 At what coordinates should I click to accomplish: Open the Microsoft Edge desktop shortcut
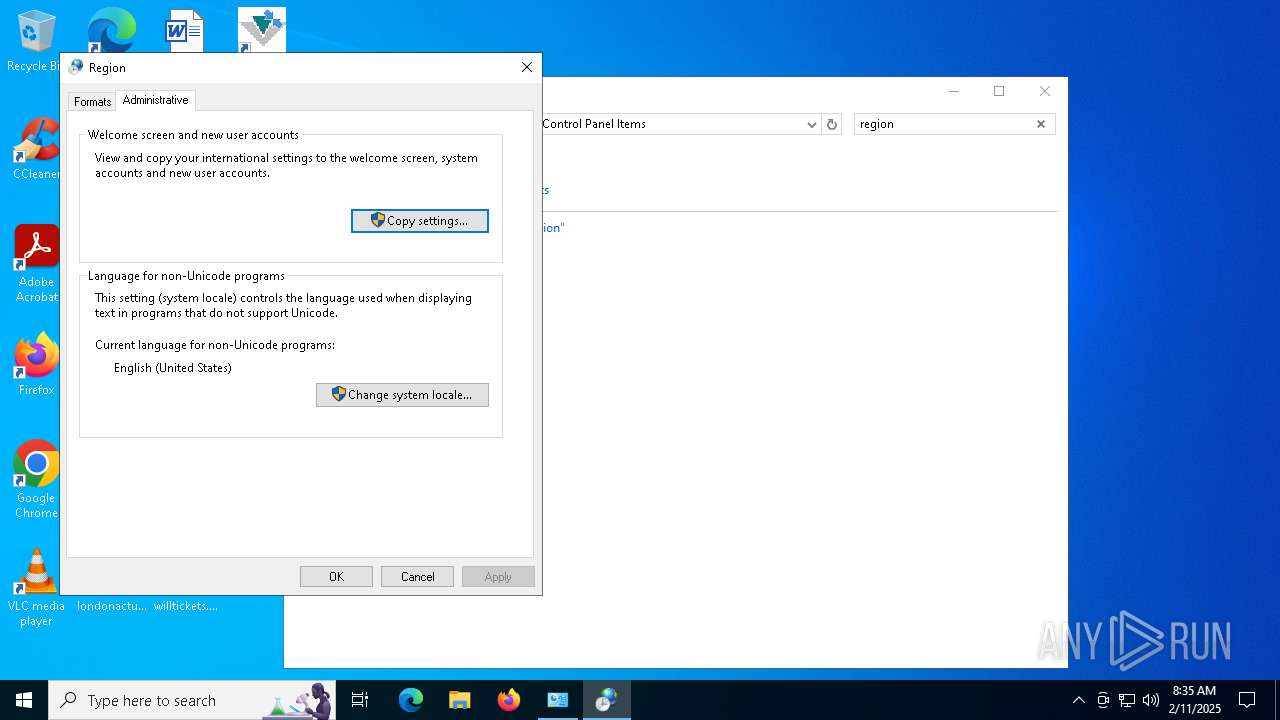coord(111,30)
